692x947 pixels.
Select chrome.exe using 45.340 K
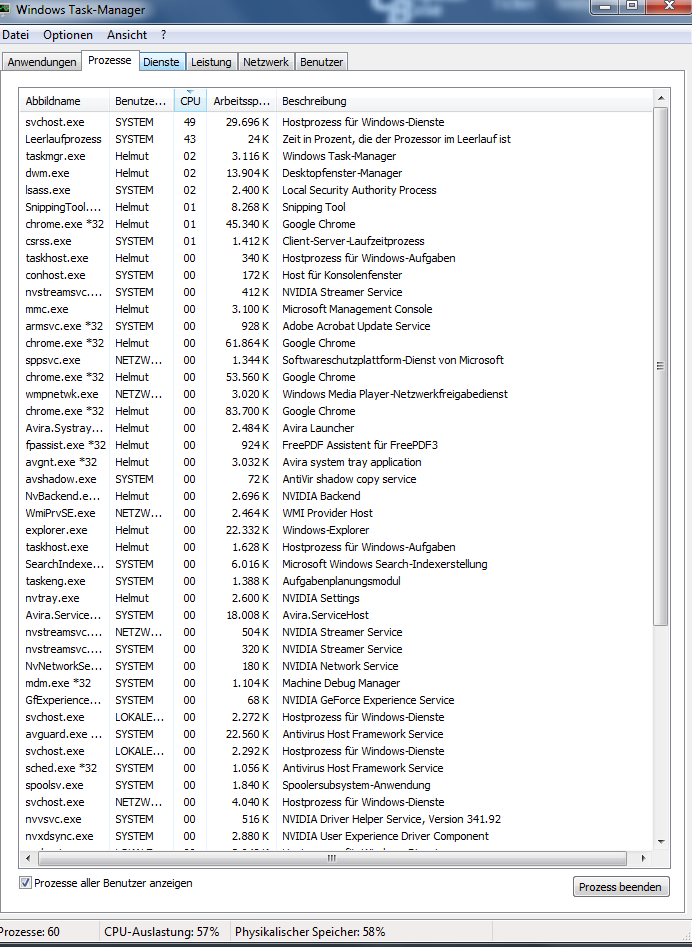[336, 224]
